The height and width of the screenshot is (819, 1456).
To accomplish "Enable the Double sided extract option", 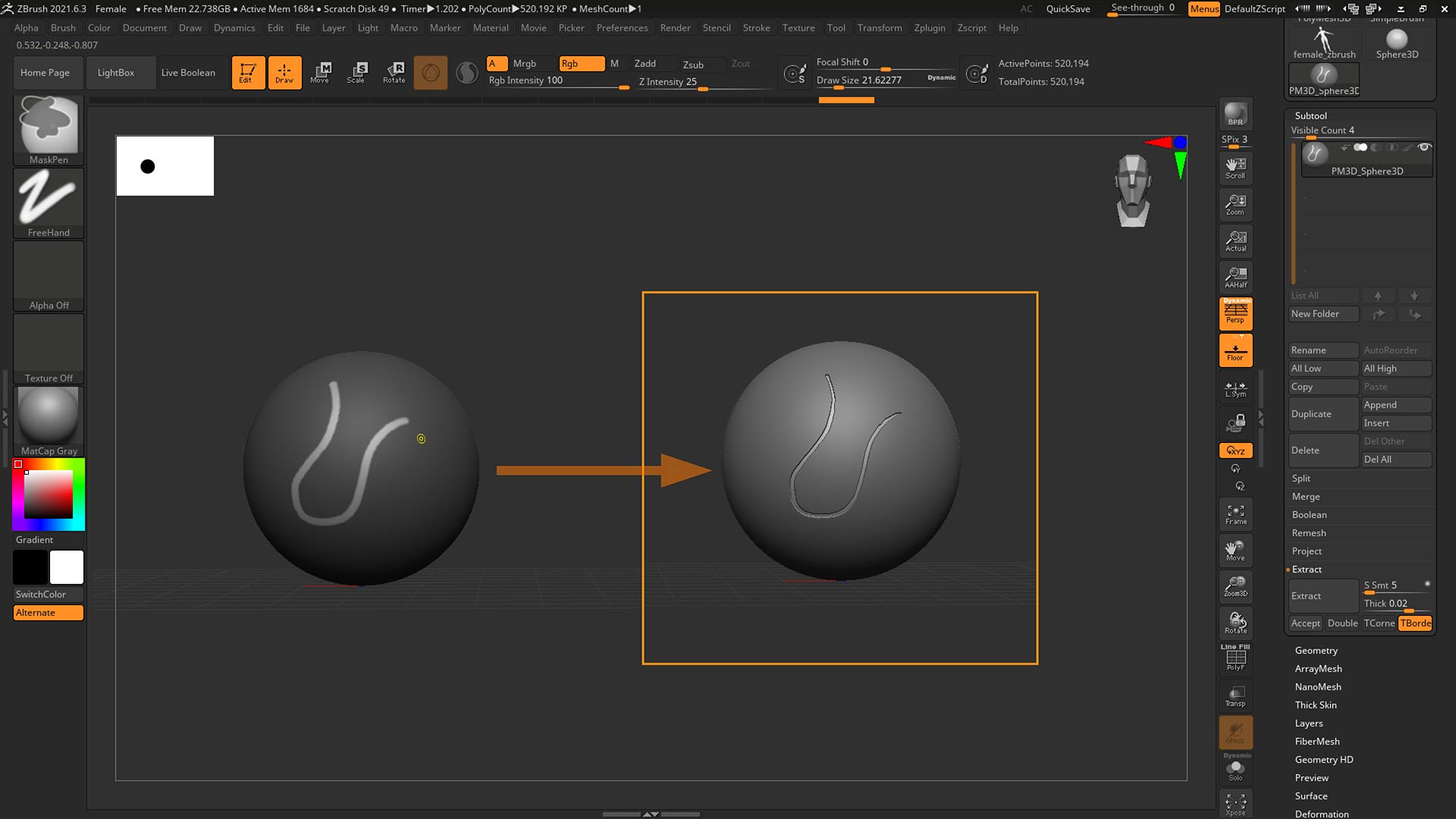I will (x=1342, y=622).
